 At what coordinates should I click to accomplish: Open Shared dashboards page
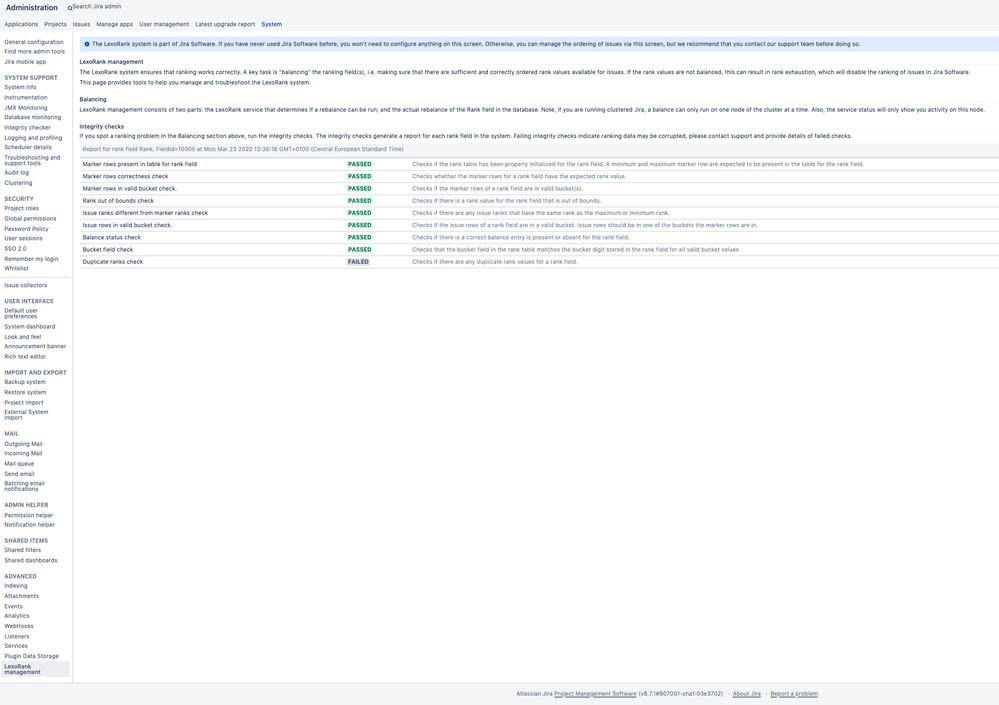tap(31, 560)
